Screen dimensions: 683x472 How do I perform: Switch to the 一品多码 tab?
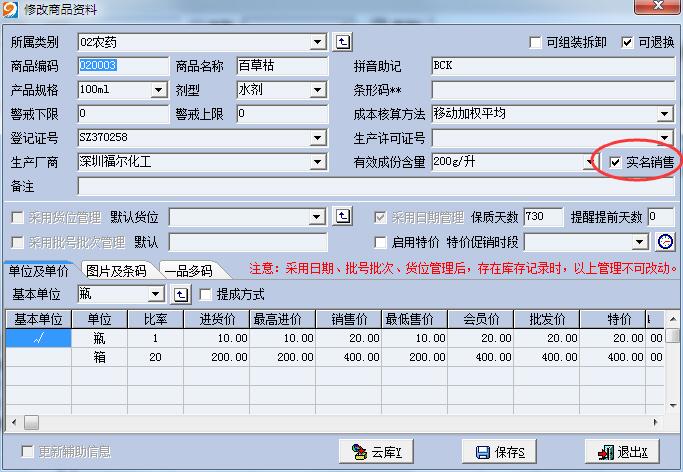click(188, 270)
